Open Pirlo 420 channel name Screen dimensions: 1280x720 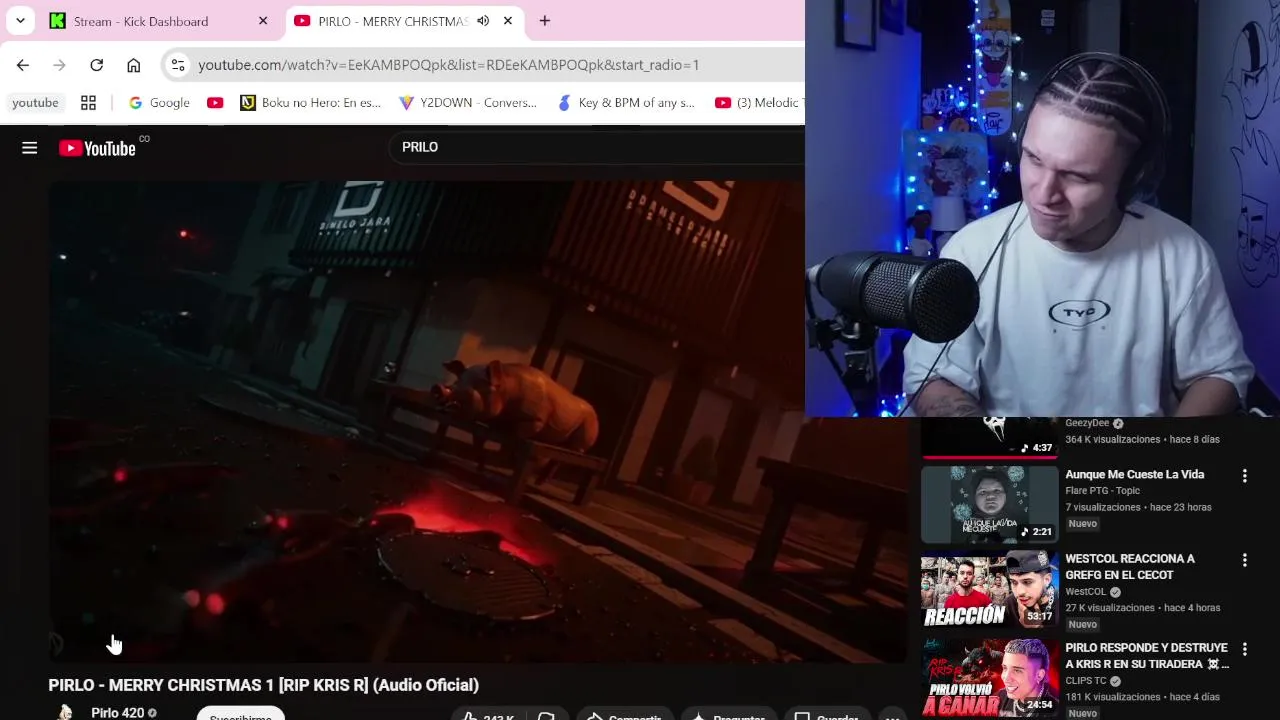point(118,713)
